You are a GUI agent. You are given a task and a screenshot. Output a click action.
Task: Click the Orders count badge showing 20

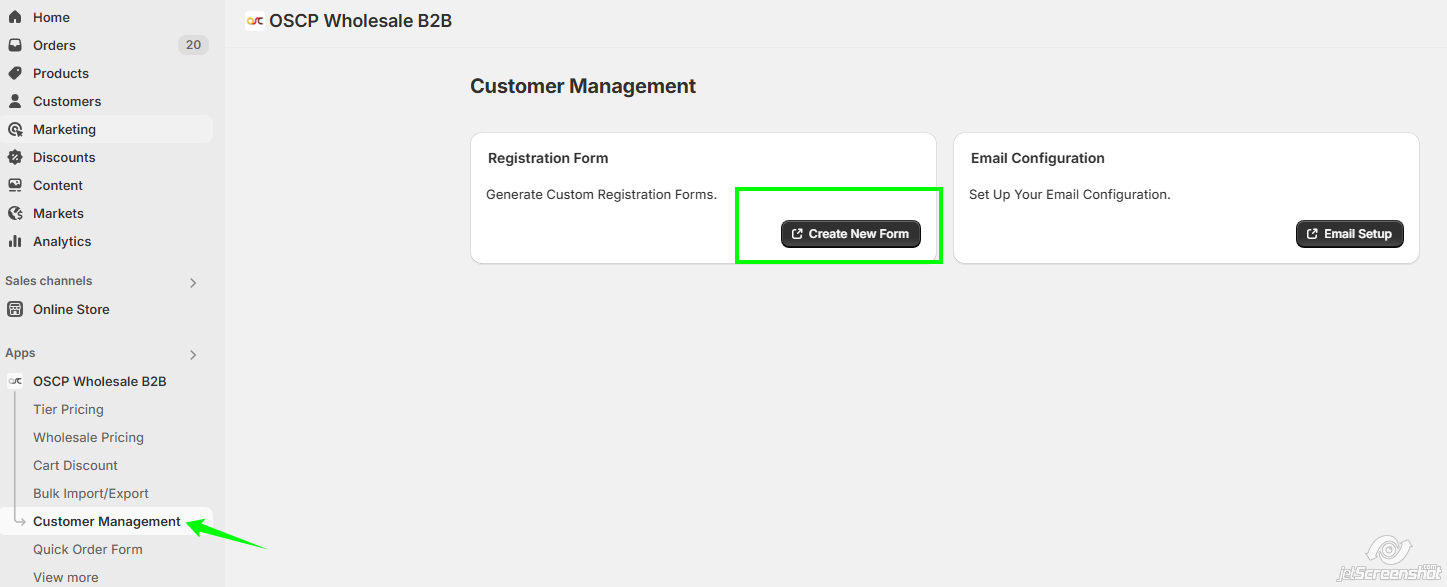[x=193, y=45]
